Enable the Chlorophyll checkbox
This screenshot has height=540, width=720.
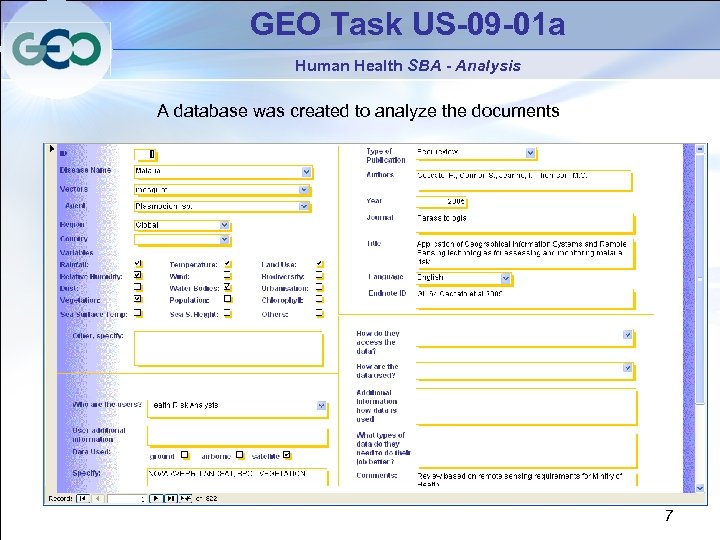click(320, 299)
